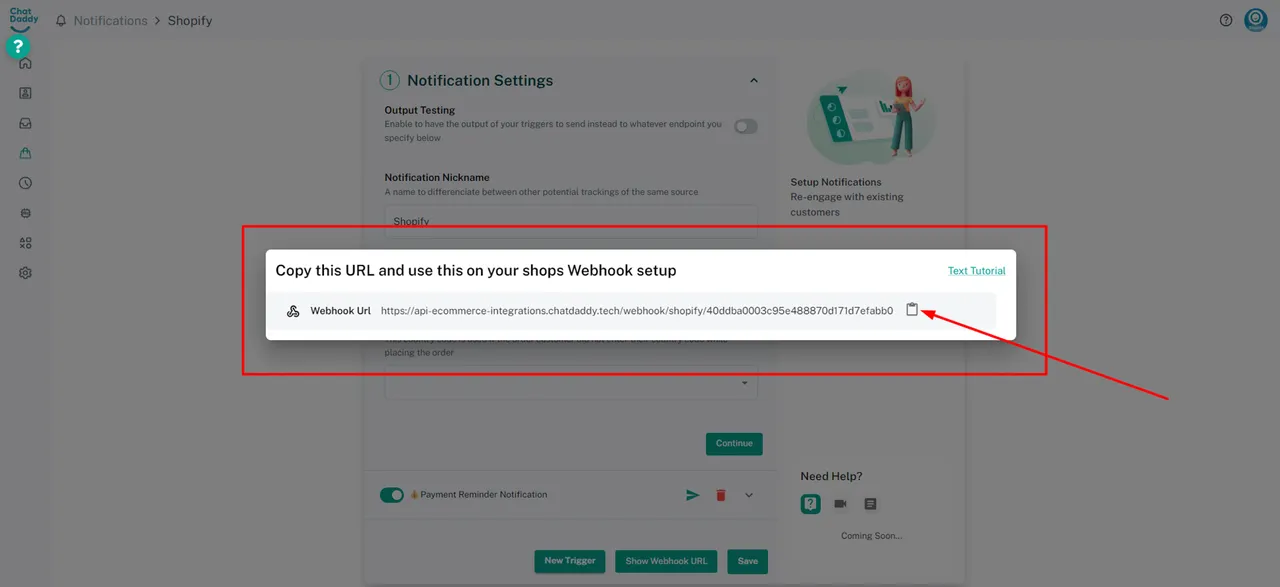Screen dimensions: 1280x587
Task: Delete the Payment Reminder Notification trigger
Action: click(720, 495)
